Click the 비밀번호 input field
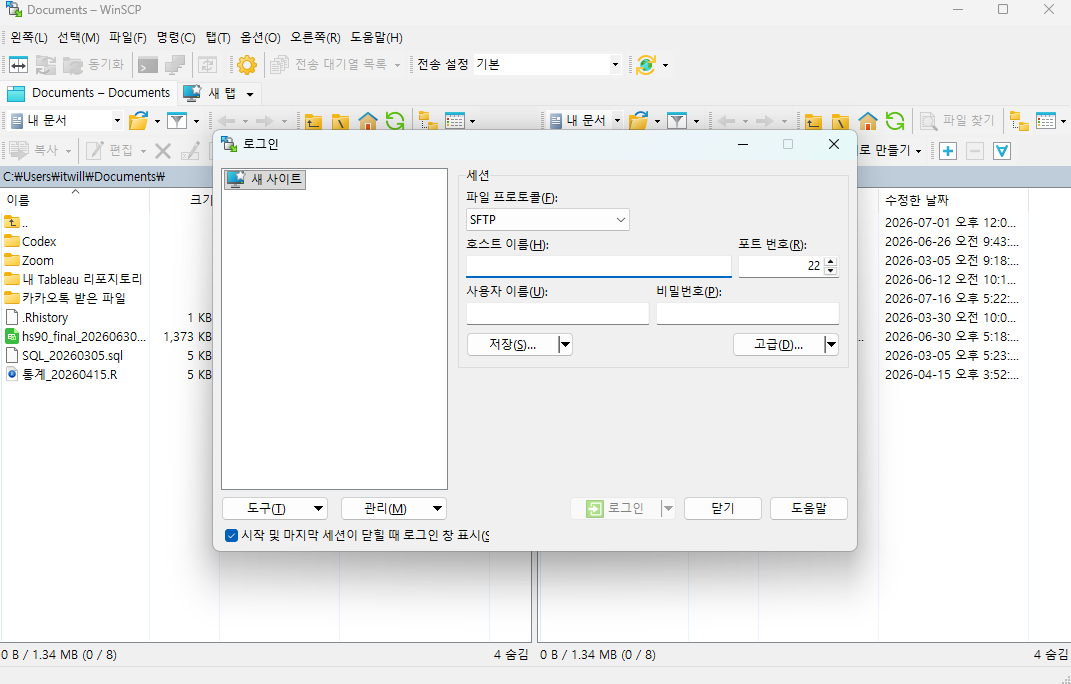This screenshot has height=684, width=1071. 747,314
